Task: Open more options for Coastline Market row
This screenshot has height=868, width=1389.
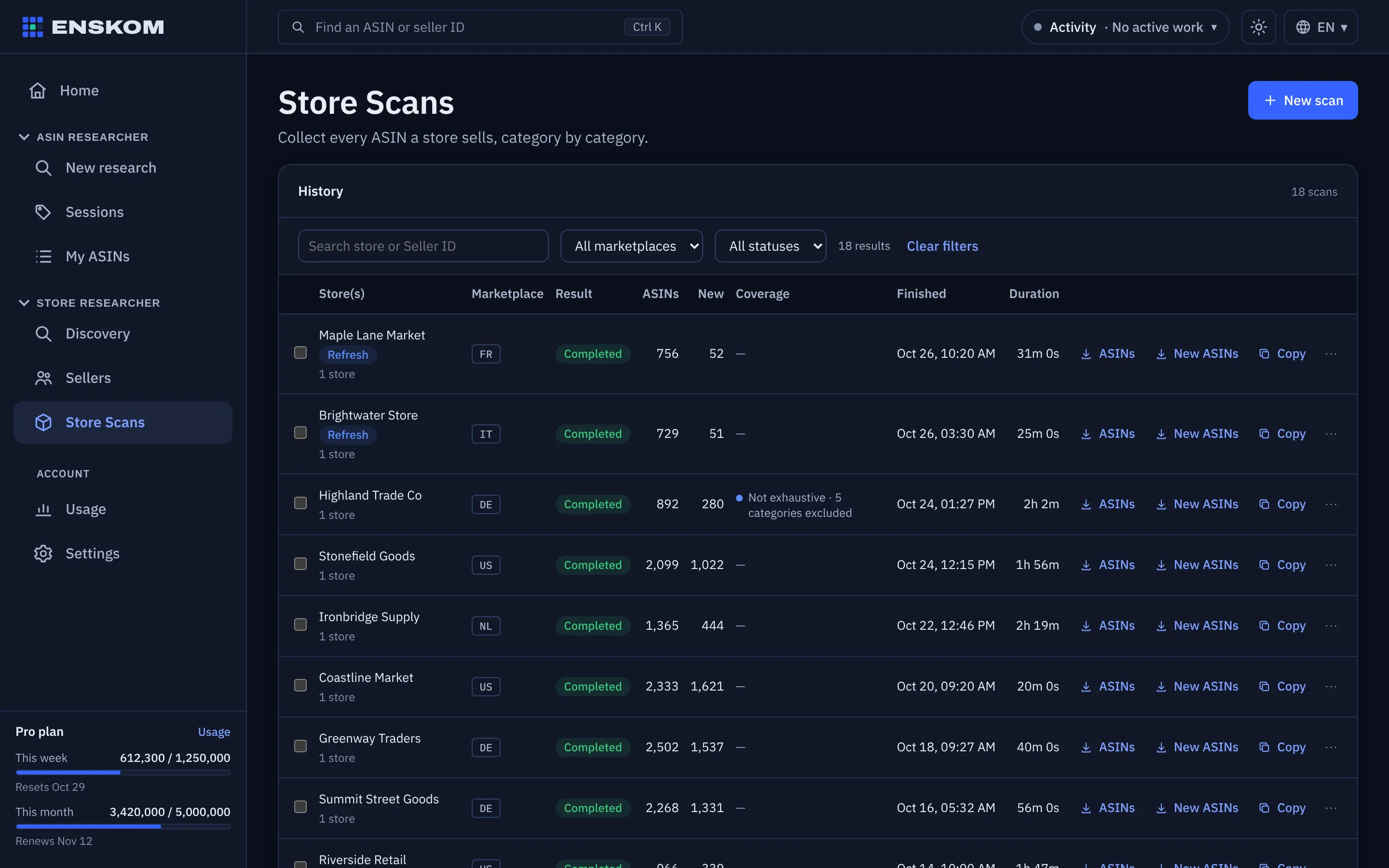Action: [1331, 687]
